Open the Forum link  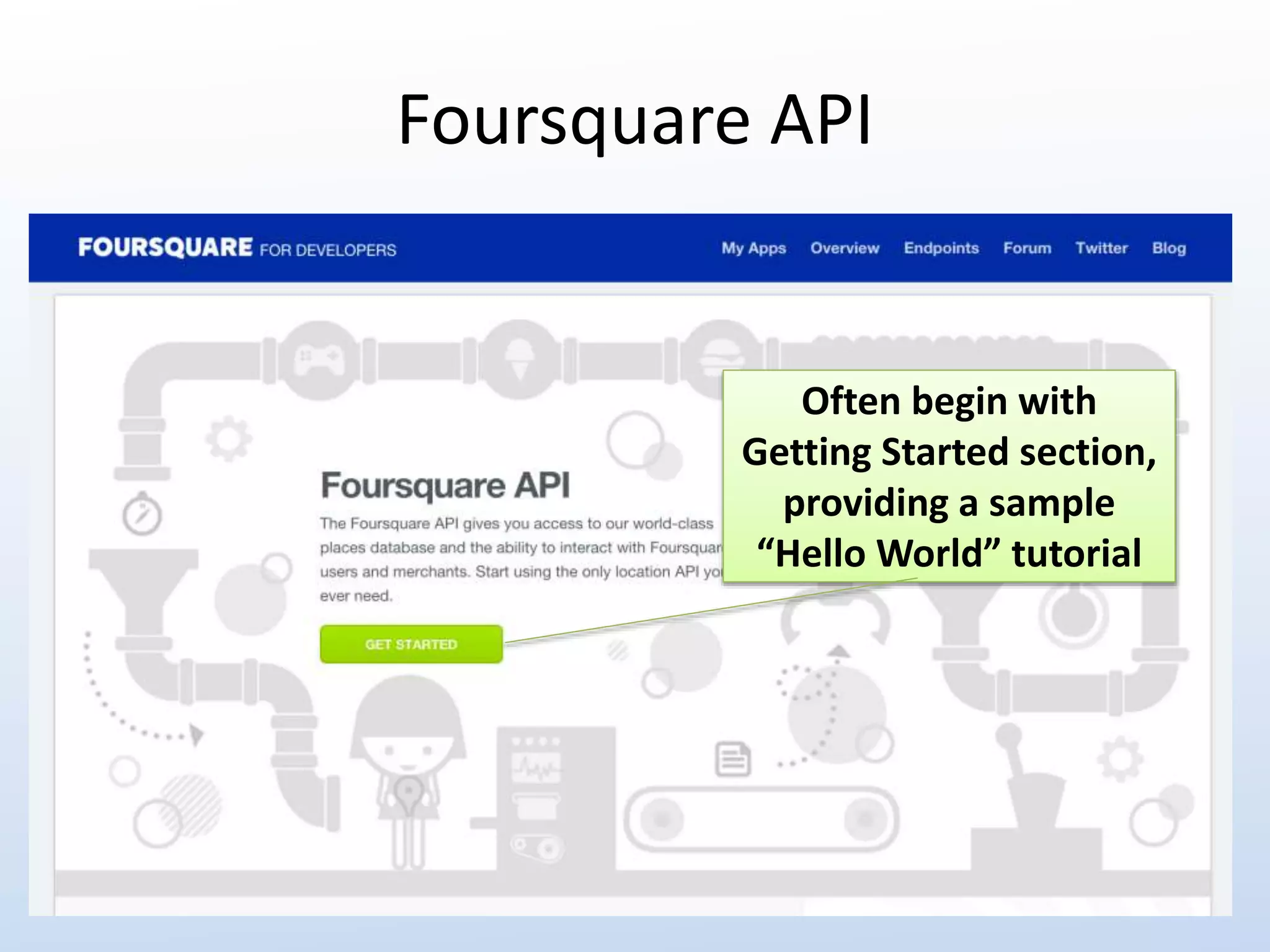pos(1027,249)
